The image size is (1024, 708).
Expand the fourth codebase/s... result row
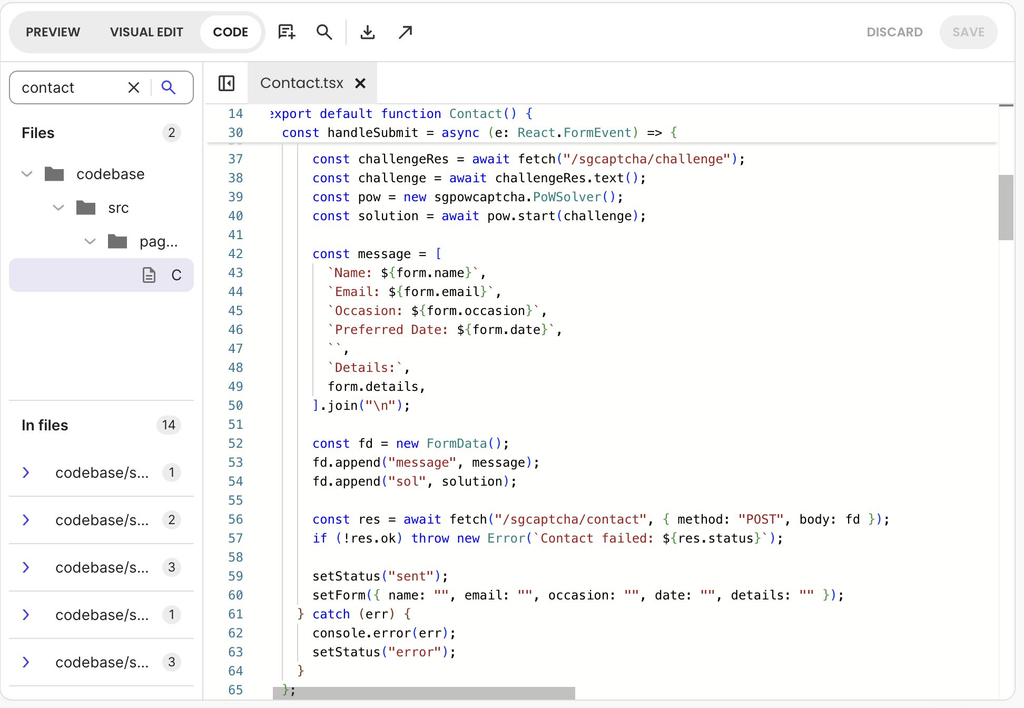[x=26, y=615]
